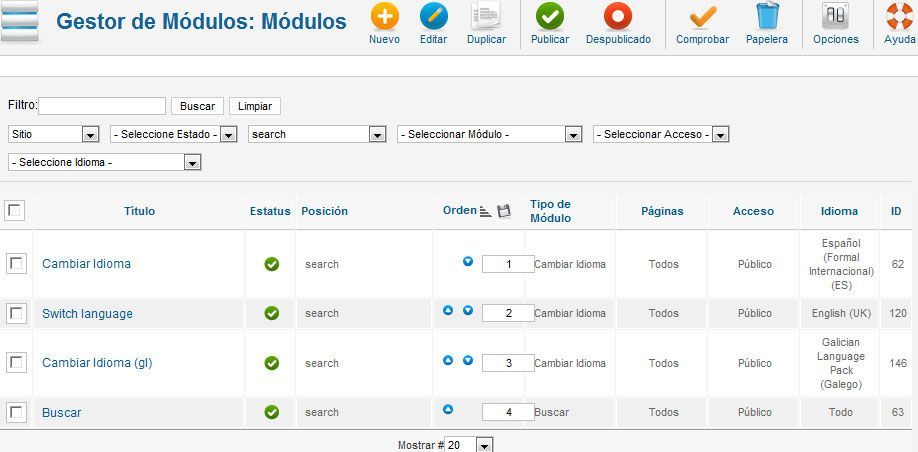Viewport: 918px width, 452px height.
Task: Check the Cambiar Idioma row checkbox
Action: [16, 264]
